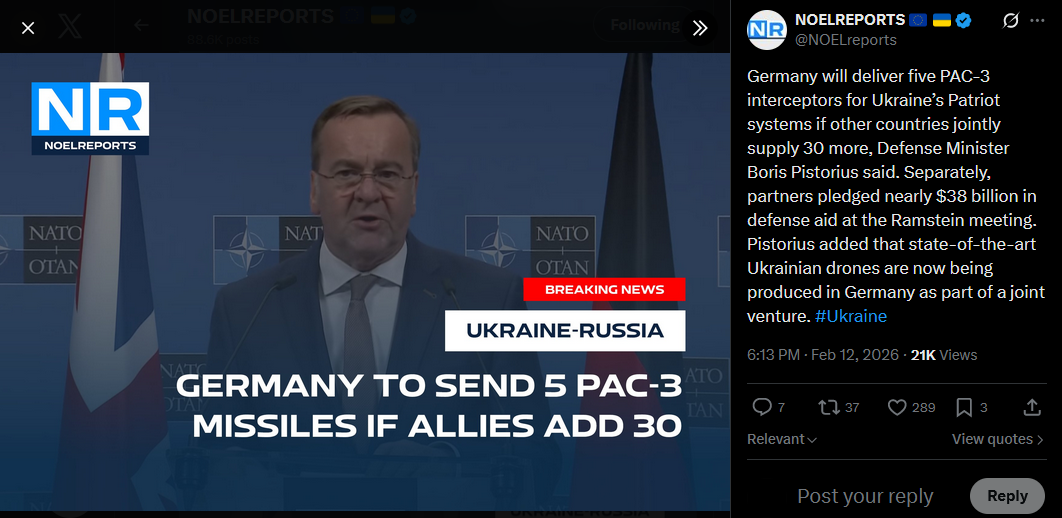This screenshot has height=518, width=1062.
Task: Click the Boris Pistorius video image
Action: point(364,282)
